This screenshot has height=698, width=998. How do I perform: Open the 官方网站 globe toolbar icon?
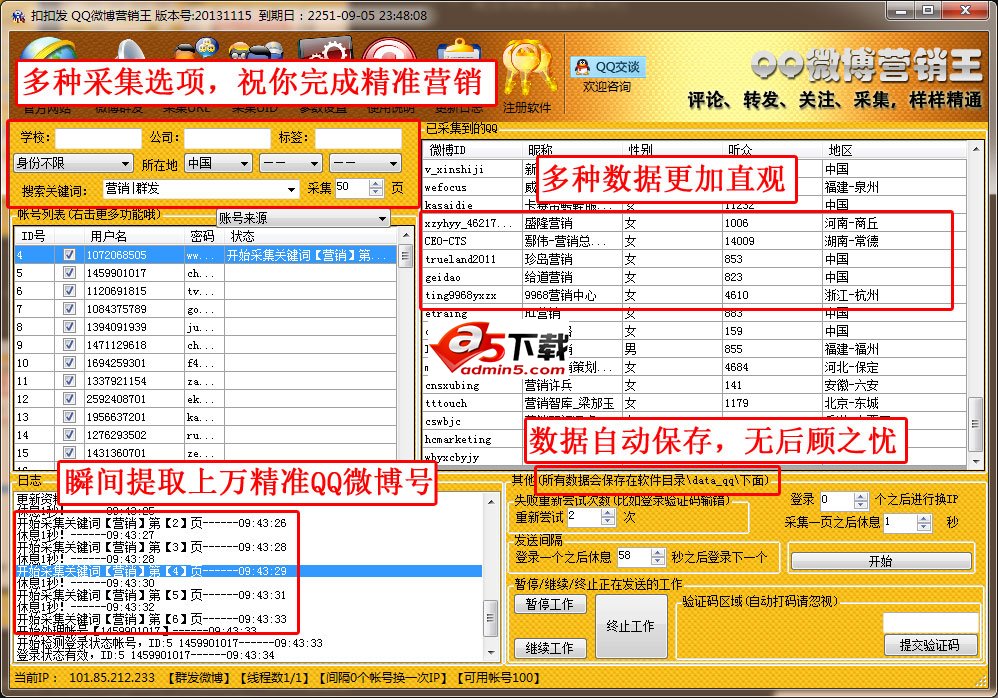[47, 50]
